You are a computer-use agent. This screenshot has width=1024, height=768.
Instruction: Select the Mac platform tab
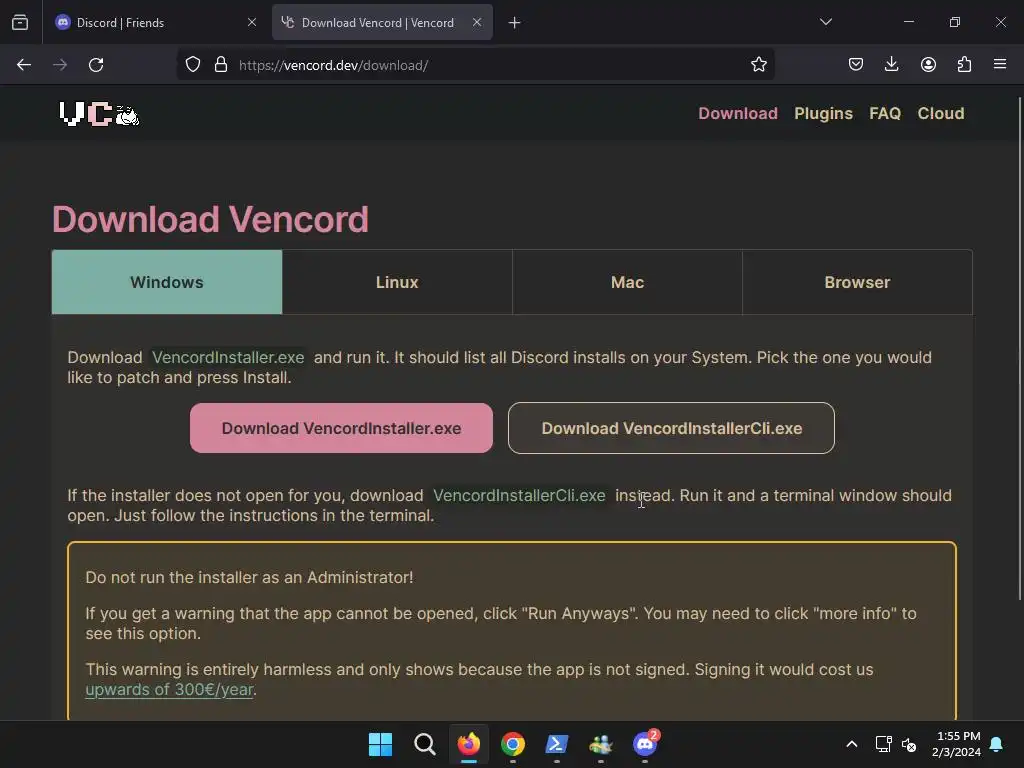[x=628, y=282]
